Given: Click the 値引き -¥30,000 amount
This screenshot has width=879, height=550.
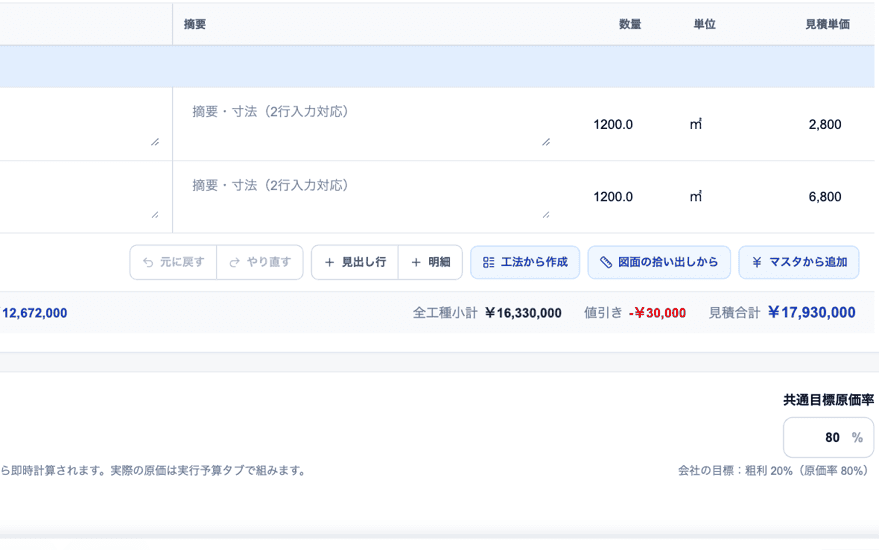Looking at the screenshot, I should click(658, 313).
